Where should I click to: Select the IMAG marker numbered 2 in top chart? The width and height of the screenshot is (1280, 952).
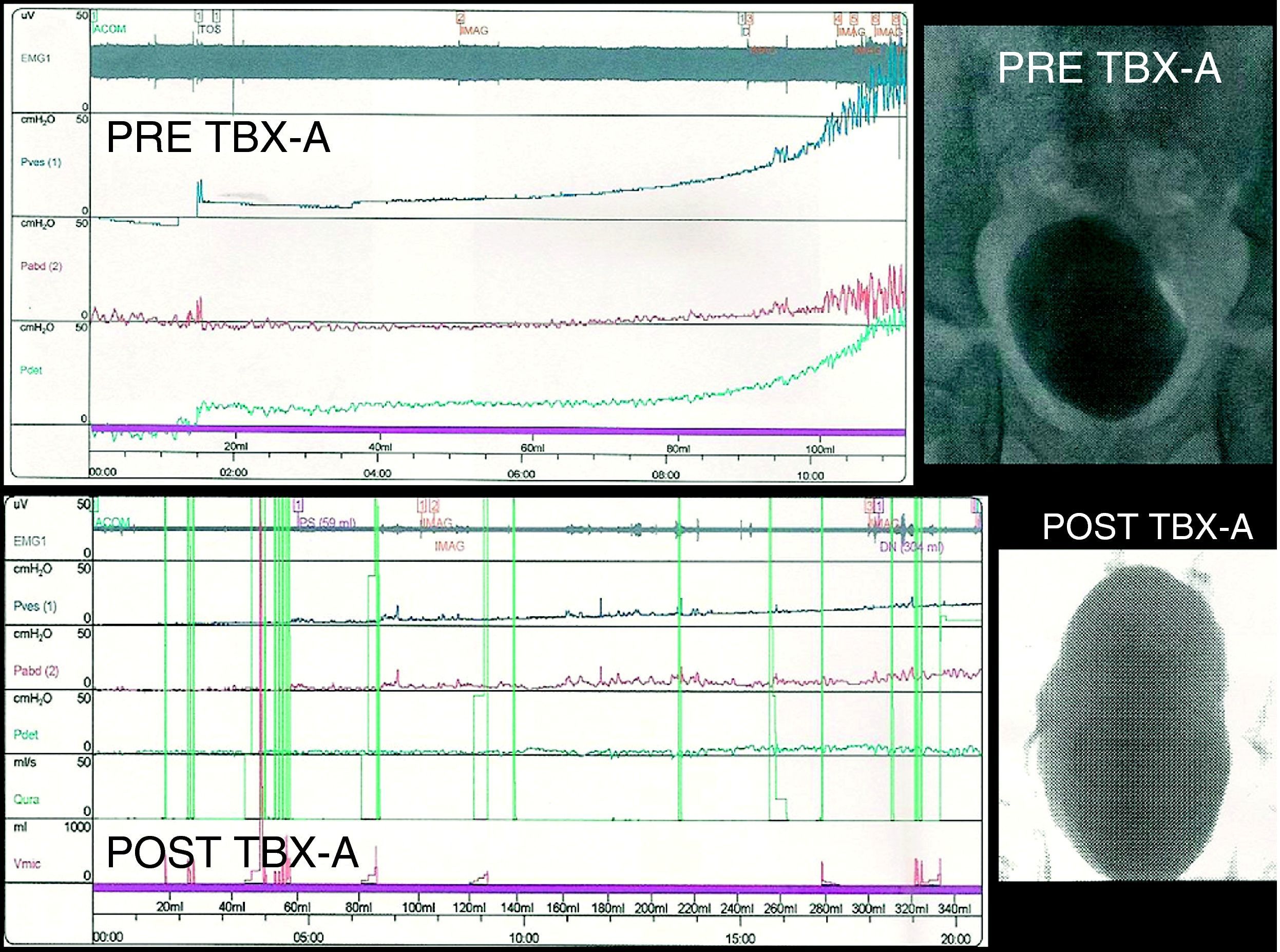click(474, 30)
